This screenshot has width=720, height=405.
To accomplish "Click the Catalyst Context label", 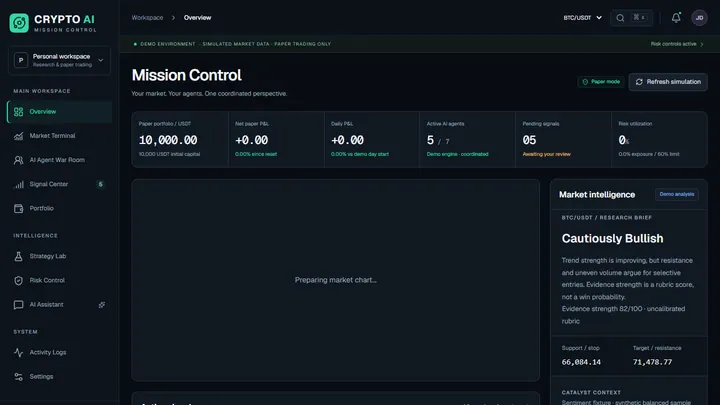I will point(591,393).
